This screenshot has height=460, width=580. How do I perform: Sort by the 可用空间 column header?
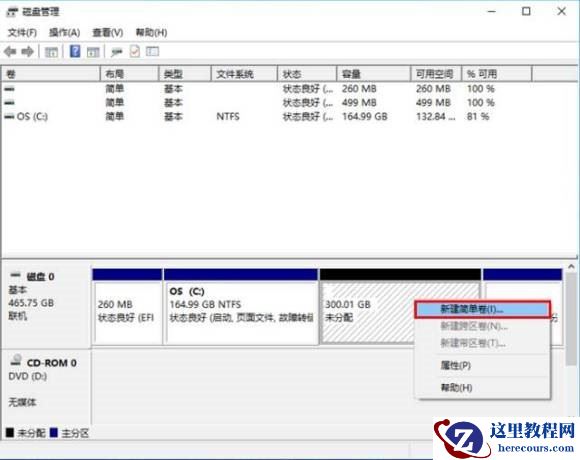436,74
